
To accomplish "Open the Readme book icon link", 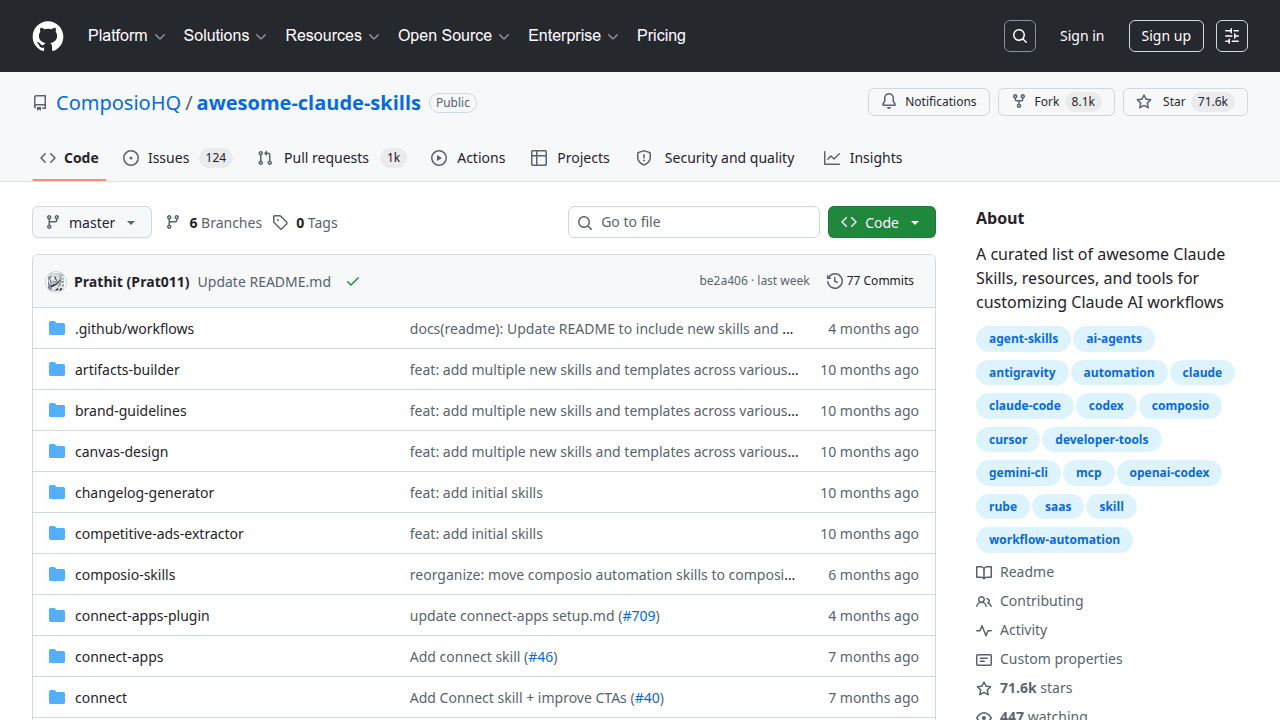I will tap(1015, 572).
